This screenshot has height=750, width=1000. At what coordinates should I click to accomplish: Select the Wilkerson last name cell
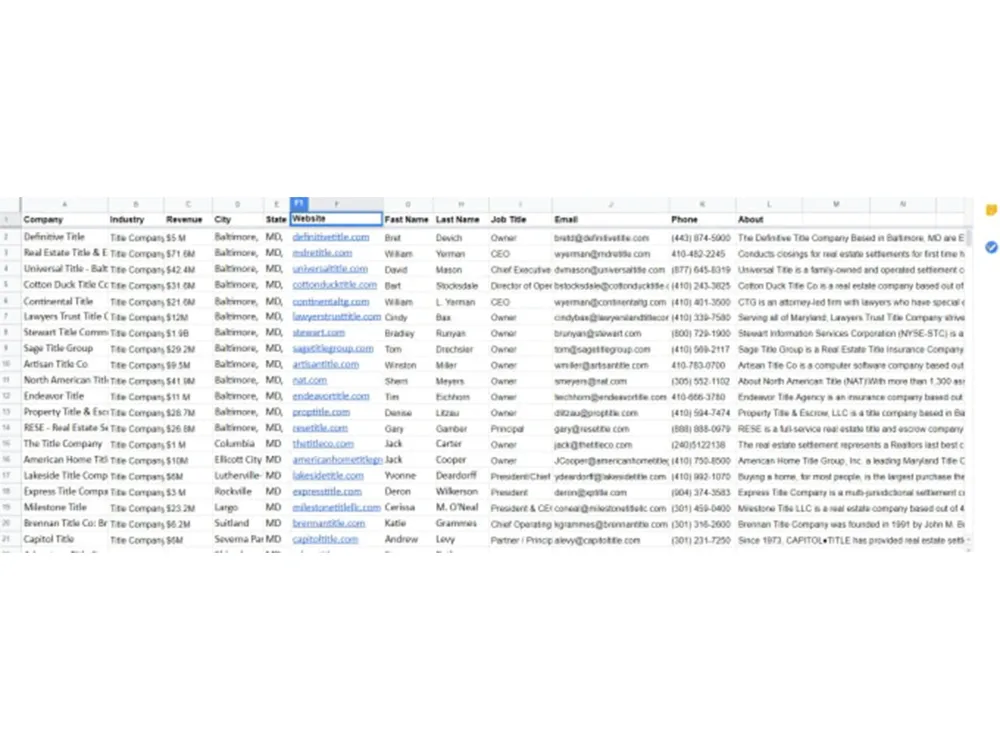[461, 492]
